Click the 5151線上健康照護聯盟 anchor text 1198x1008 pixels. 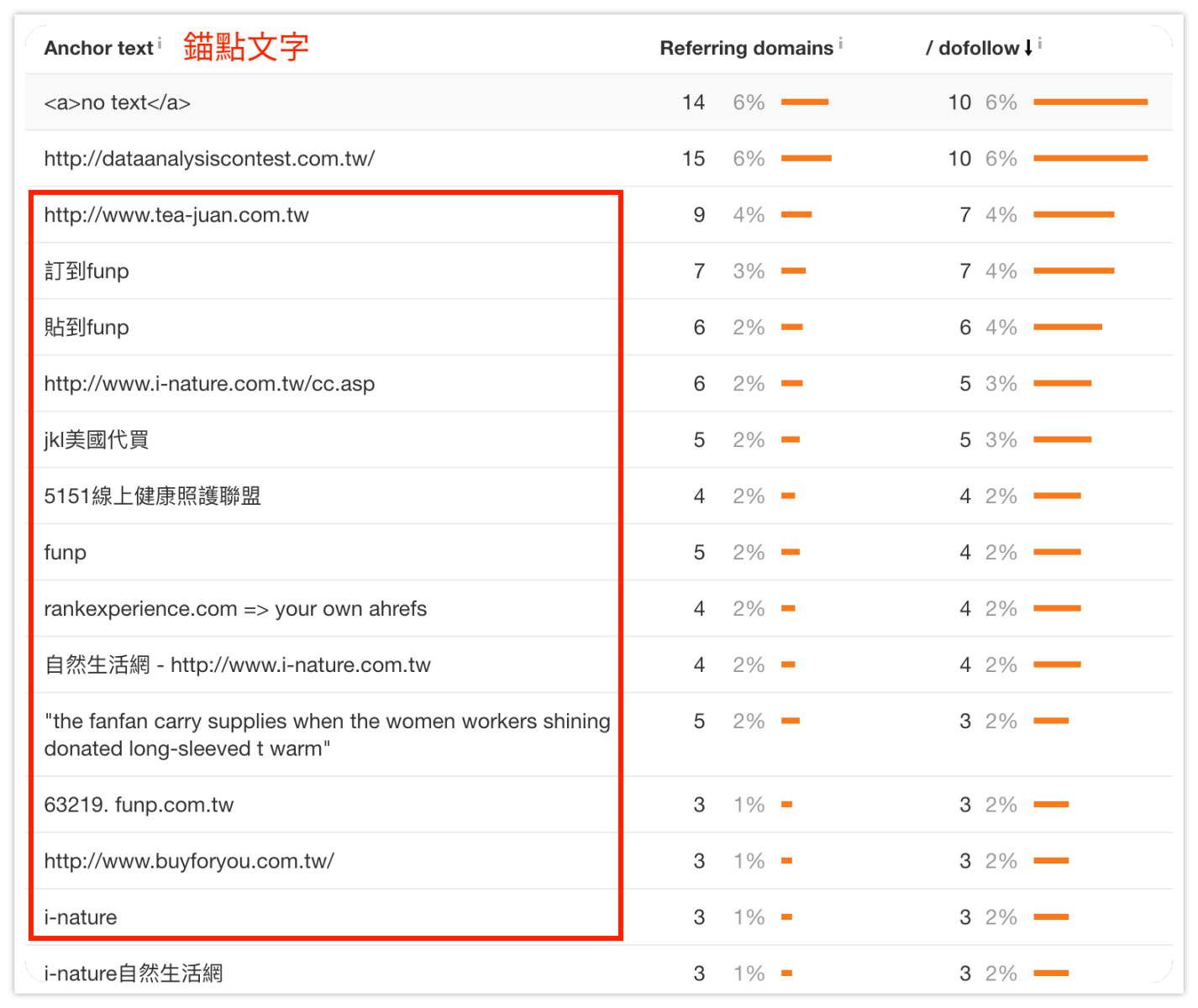pos(152,496)
